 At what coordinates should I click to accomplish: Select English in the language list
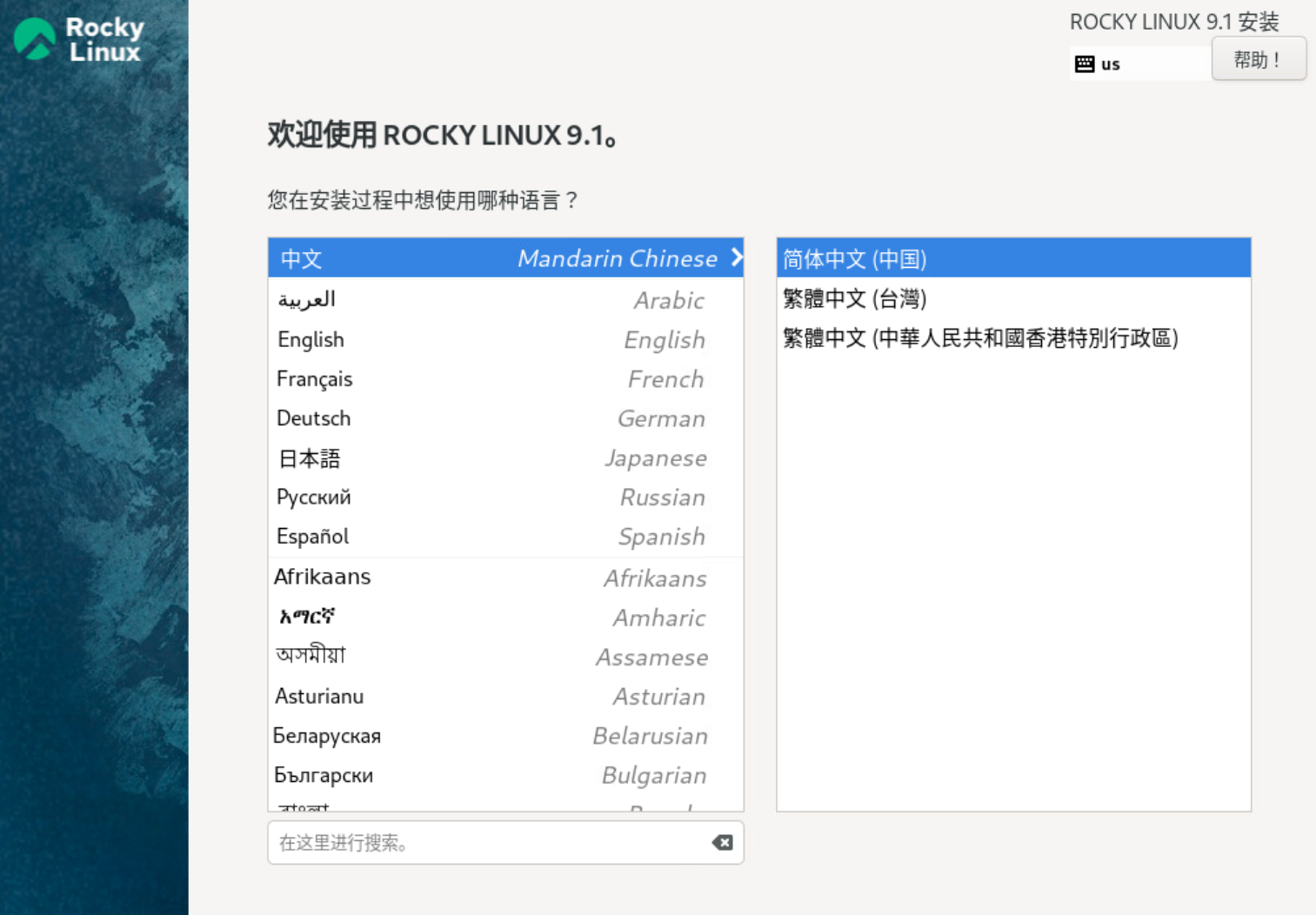(505, 339)
